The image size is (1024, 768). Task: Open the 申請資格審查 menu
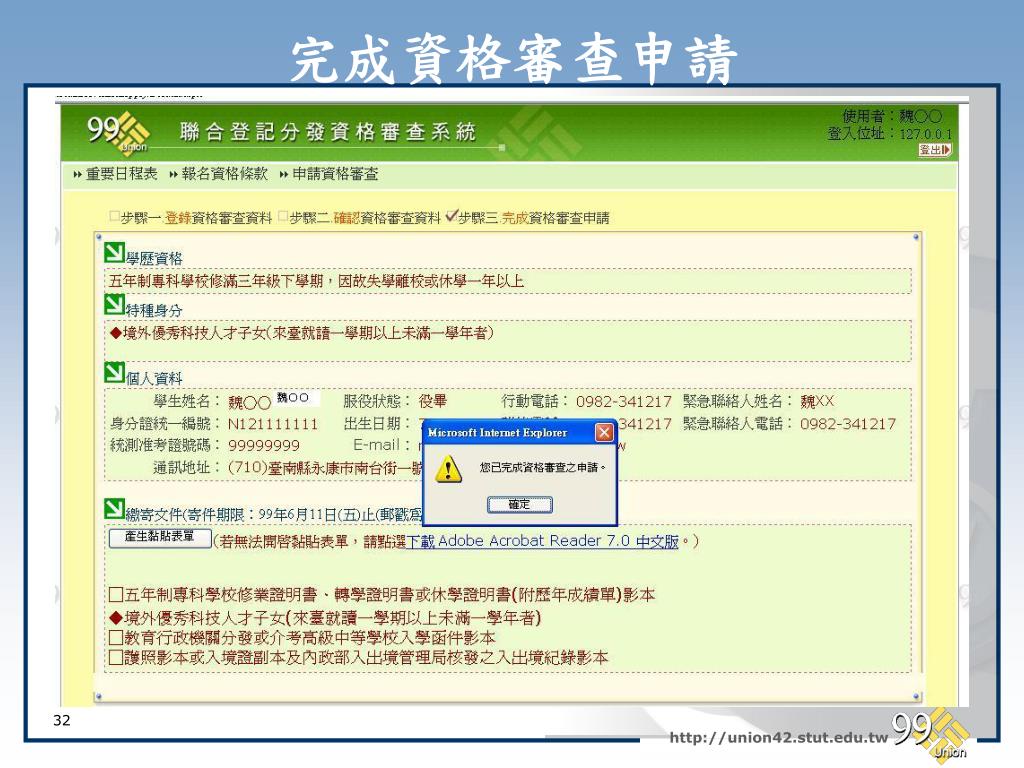click(335, 174)
